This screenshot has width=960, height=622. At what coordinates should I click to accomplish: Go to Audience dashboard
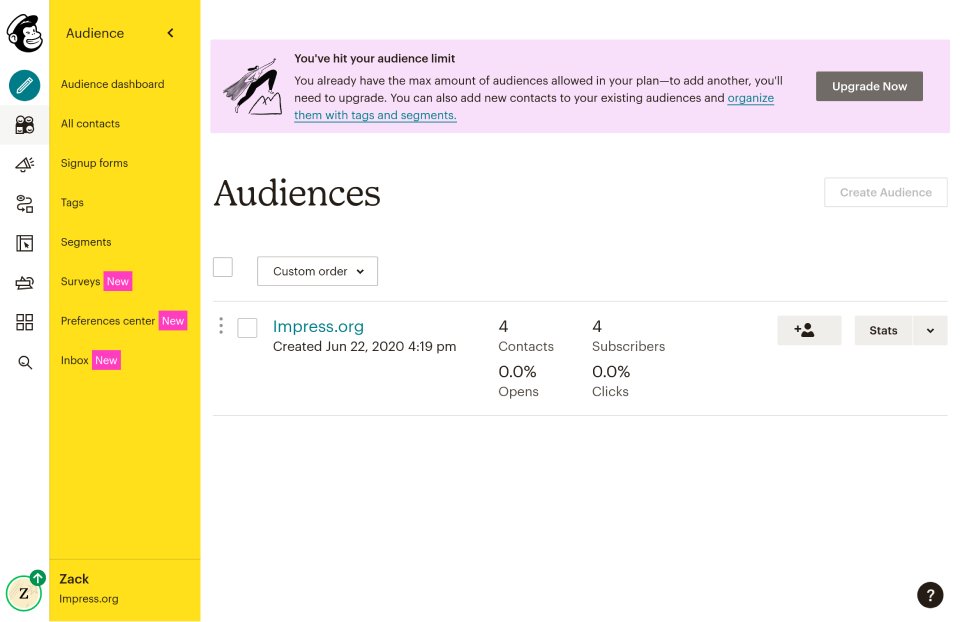(113, 84)
